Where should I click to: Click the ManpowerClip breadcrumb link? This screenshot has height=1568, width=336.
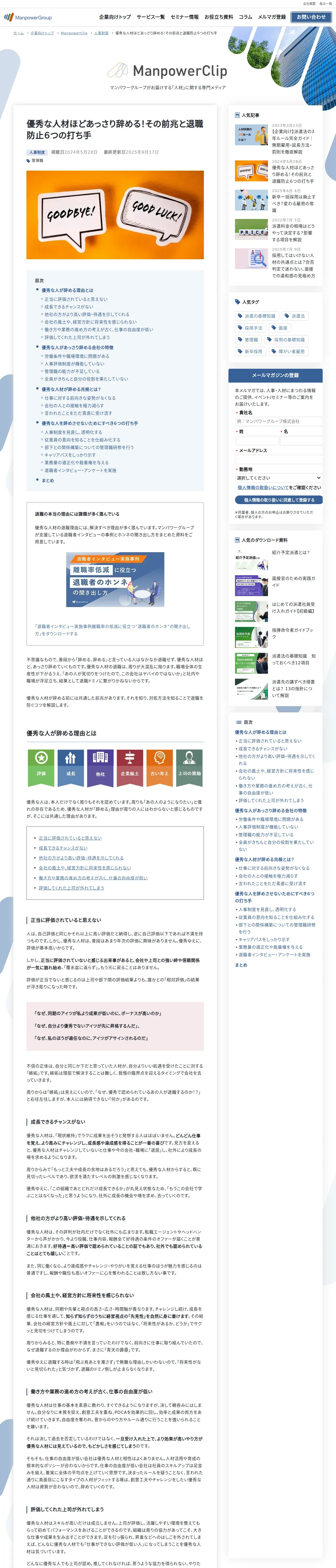pos(74,33)
